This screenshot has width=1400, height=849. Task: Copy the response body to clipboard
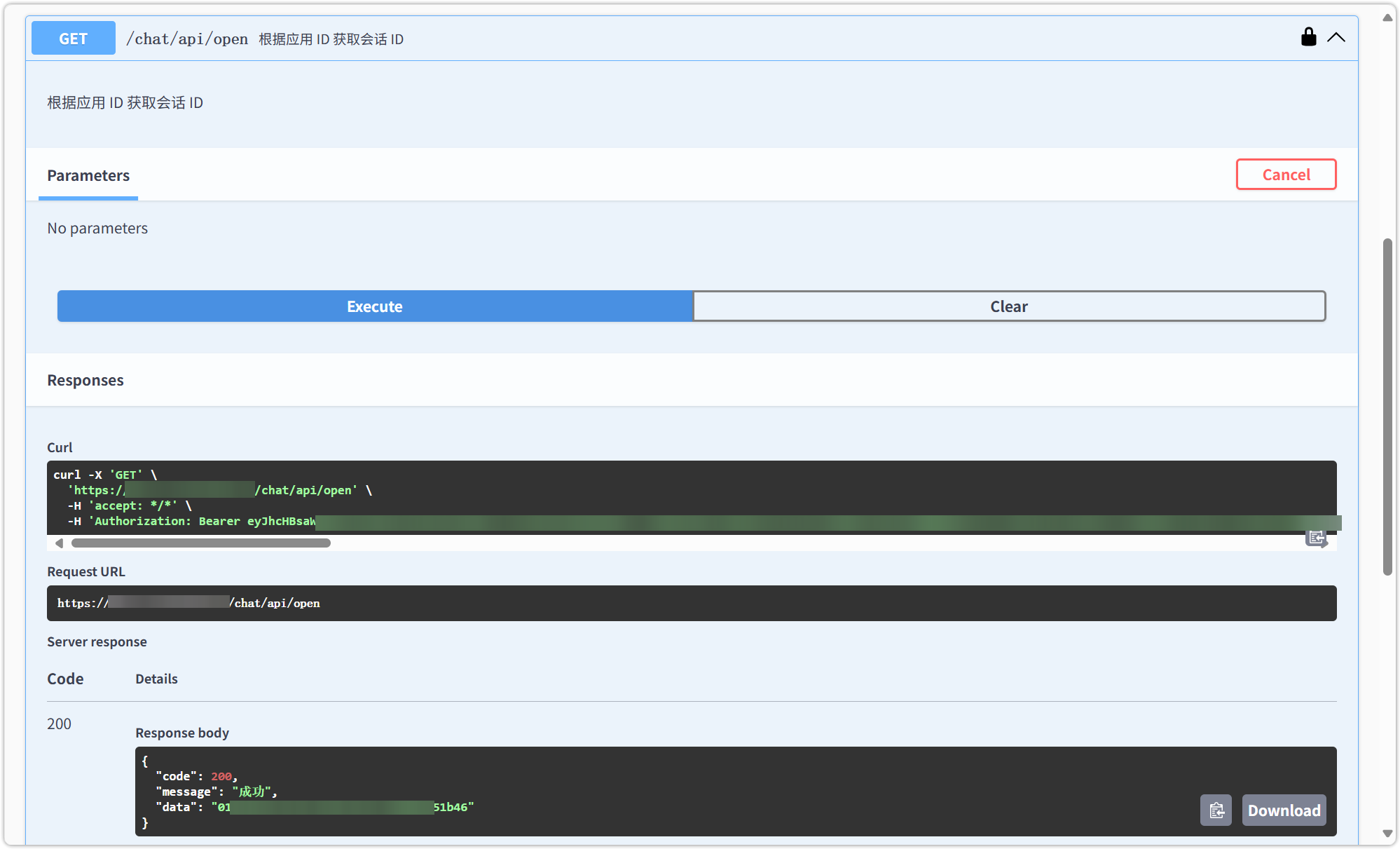(x=1216, y=810)
